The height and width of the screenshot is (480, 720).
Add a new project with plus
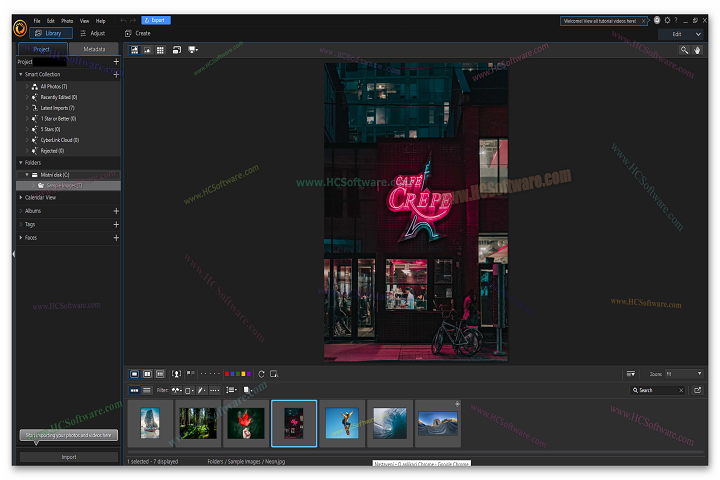click(116, 62)
